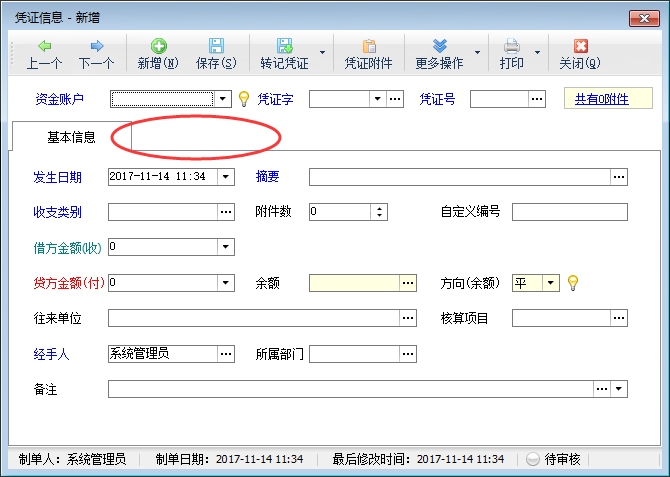The height and width of the screenshot is (477, 670).
Task: Click the 新增 green plus icon
Action: (158, 46)
